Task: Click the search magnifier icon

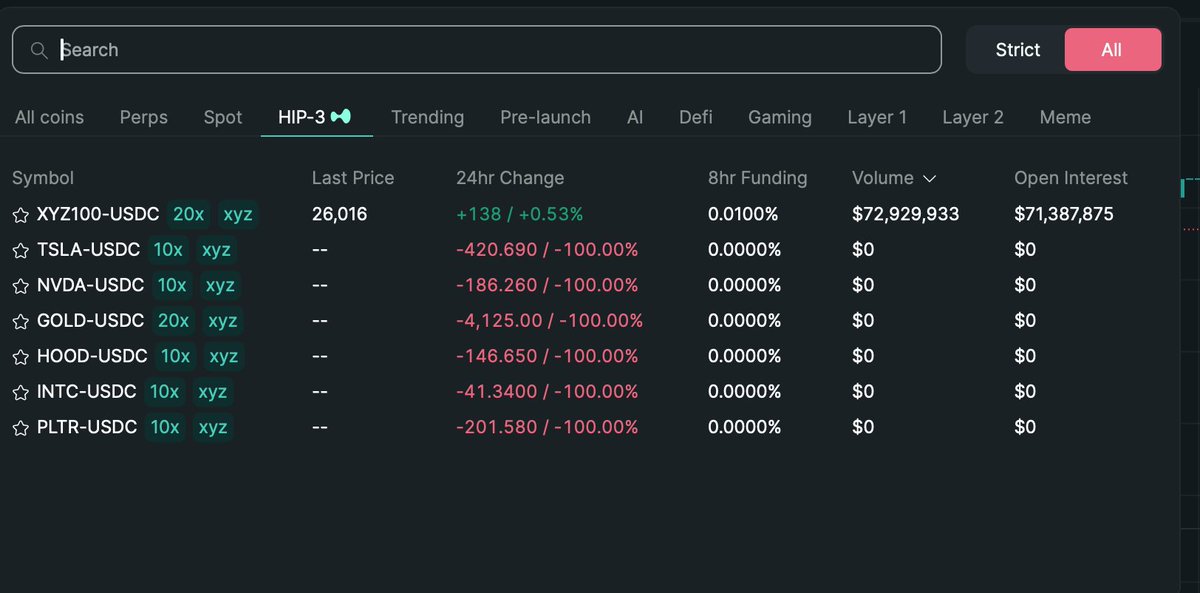Action: (x=38, y=49)
